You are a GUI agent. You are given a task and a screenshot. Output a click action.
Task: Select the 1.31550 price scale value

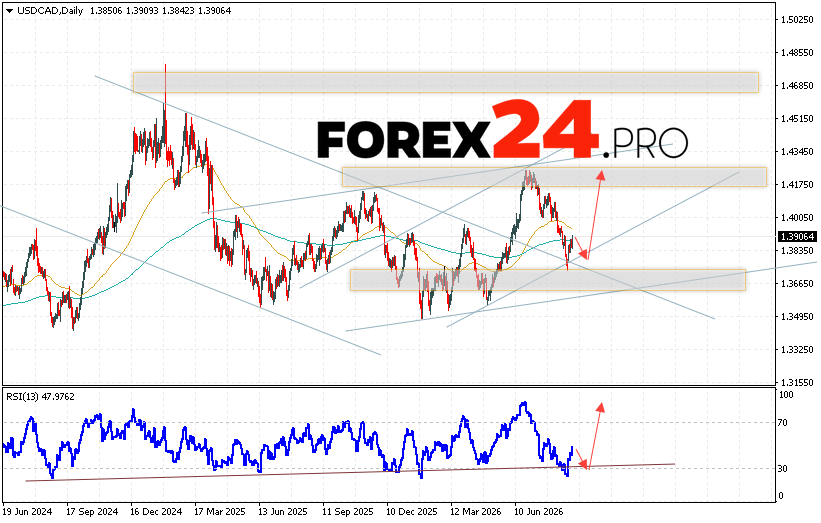797,383
